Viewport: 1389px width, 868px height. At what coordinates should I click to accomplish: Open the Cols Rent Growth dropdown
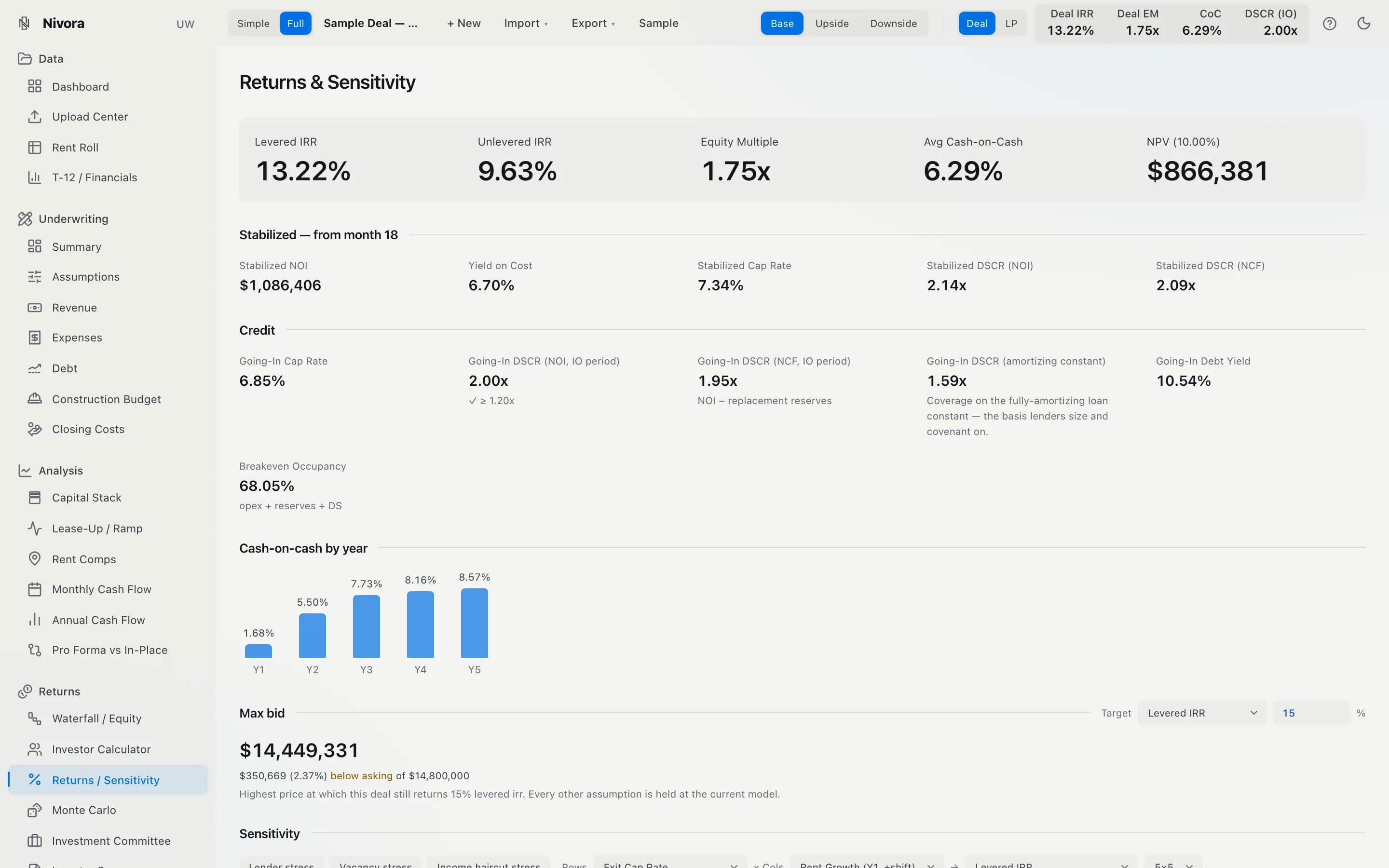867,863
